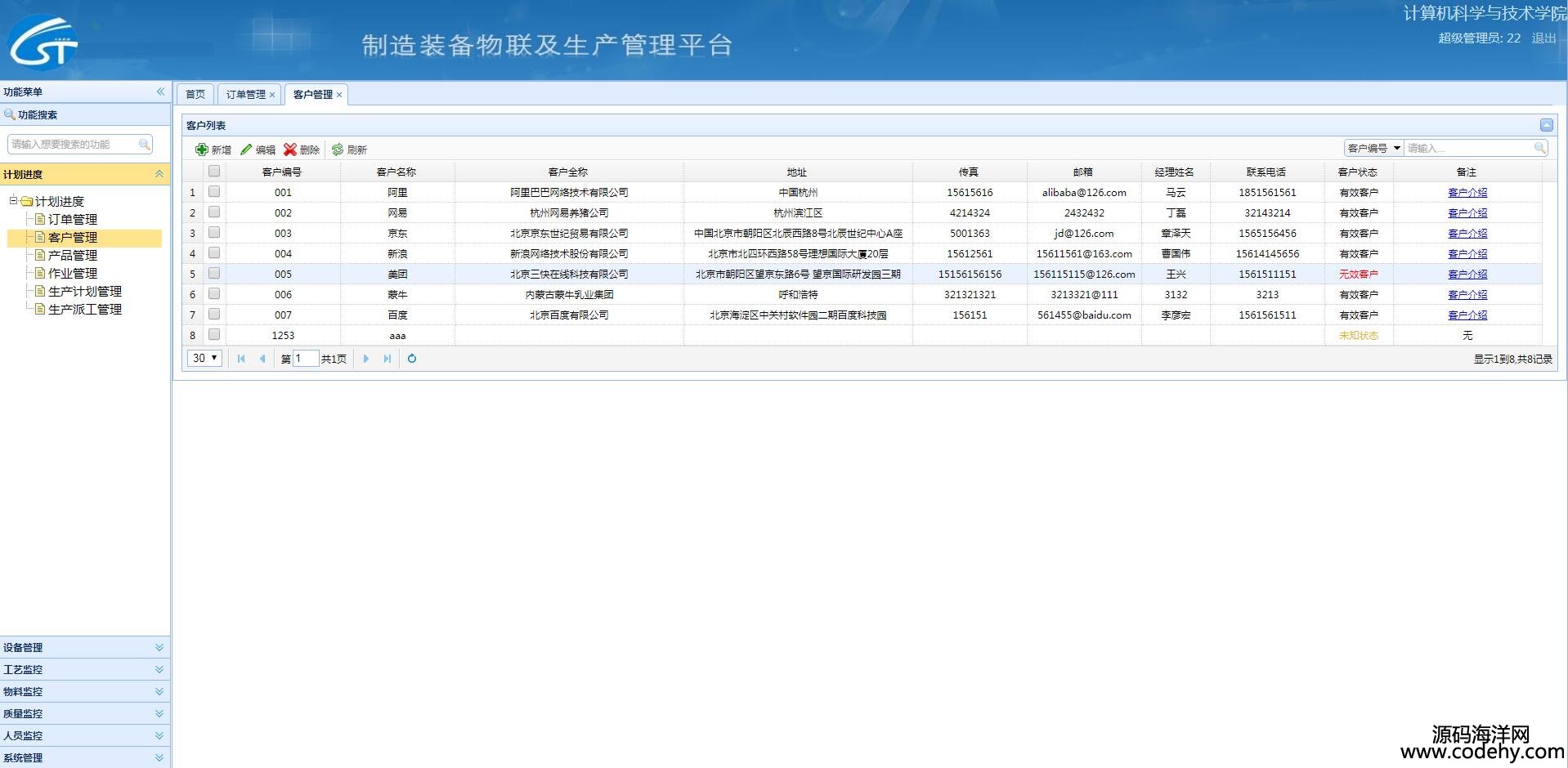Switch to the 订单管理 tab
Screen dimensions: 1568x768
(x=245, y=95)
